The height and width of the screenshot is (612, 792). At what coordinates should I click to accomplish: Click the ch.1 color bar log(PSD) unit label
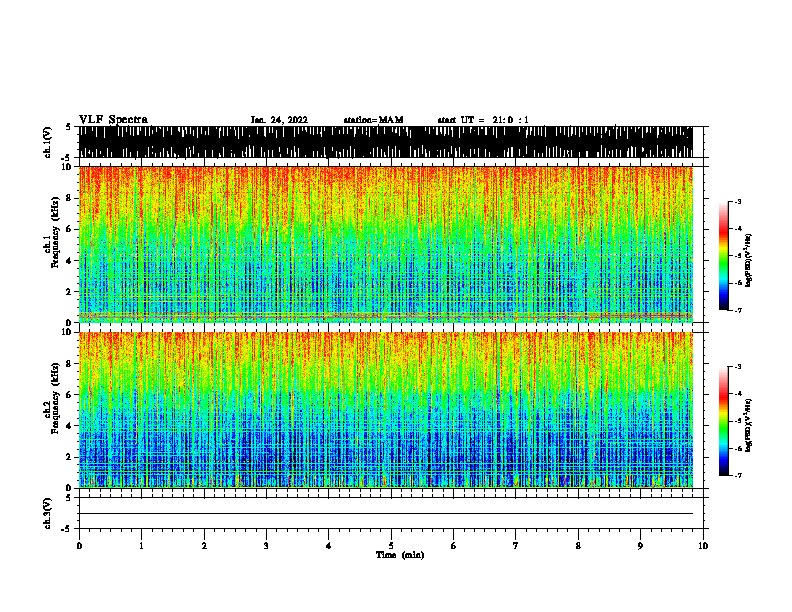coord(749,260)
